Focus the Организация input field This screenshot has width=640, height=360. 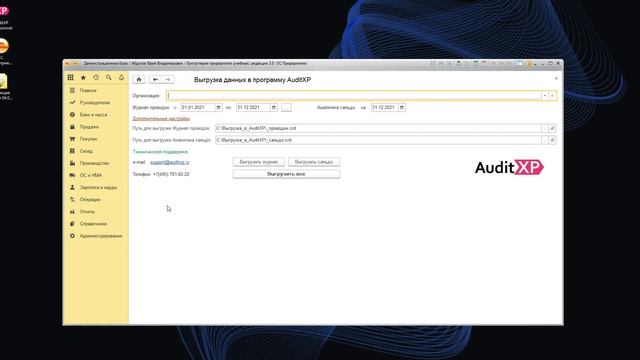(x=353, y=96)
